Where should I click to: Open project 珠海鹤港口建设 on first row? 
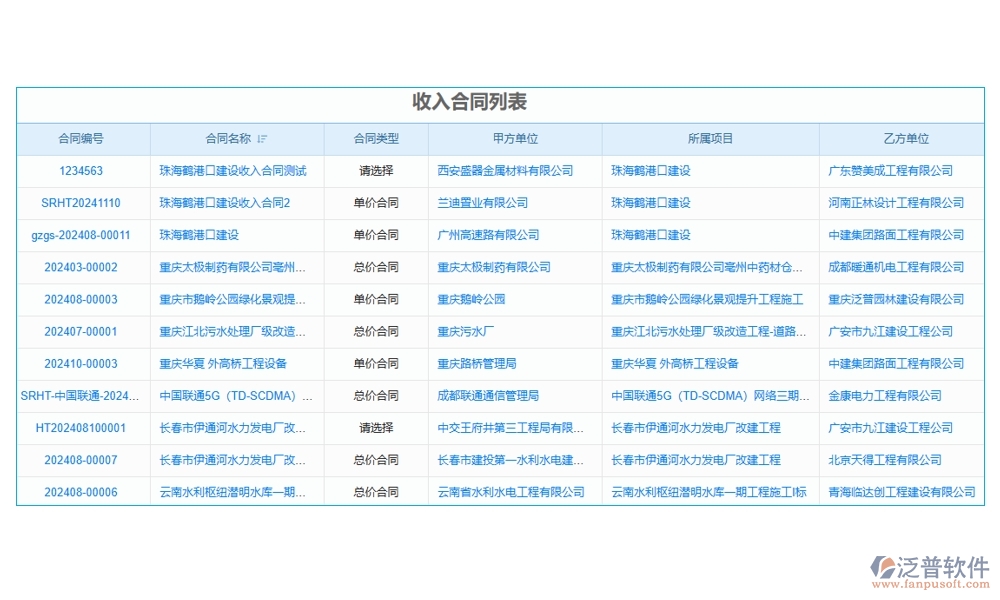(650, 170)
